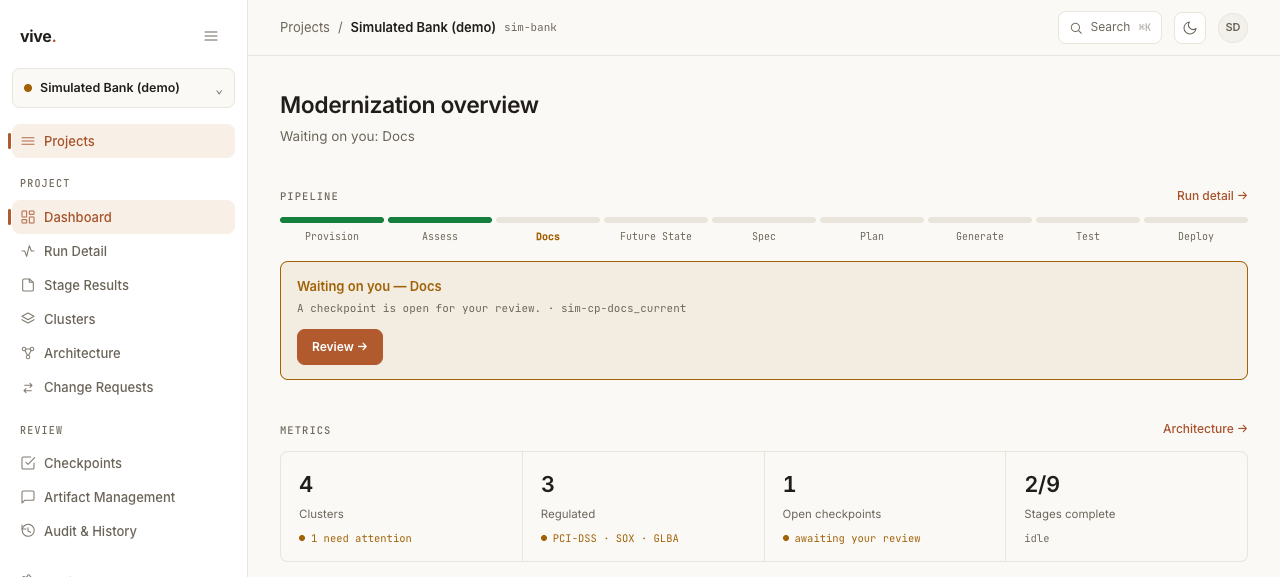Click the Simulated Bank (demo) breadcrumb title
Viewport: 1280px width, 577px height.
[423, 28]
